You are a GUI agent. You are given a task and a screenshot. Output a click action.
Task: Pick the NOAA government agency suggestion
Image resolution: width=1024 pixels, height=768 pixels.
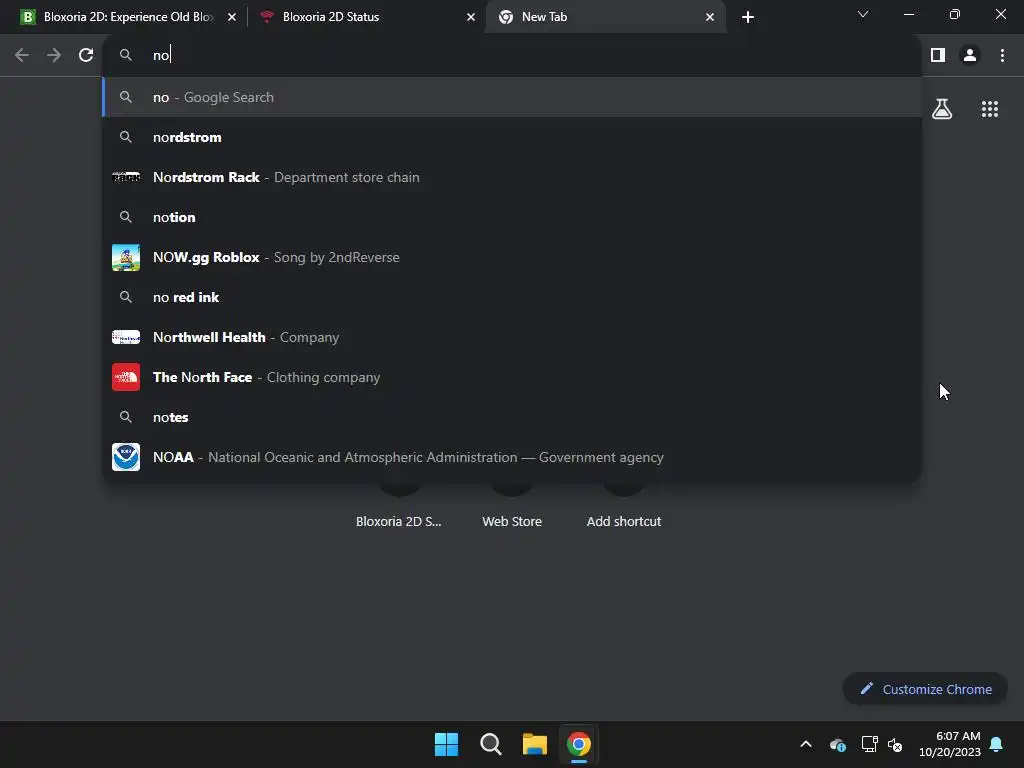click(512, 457)
